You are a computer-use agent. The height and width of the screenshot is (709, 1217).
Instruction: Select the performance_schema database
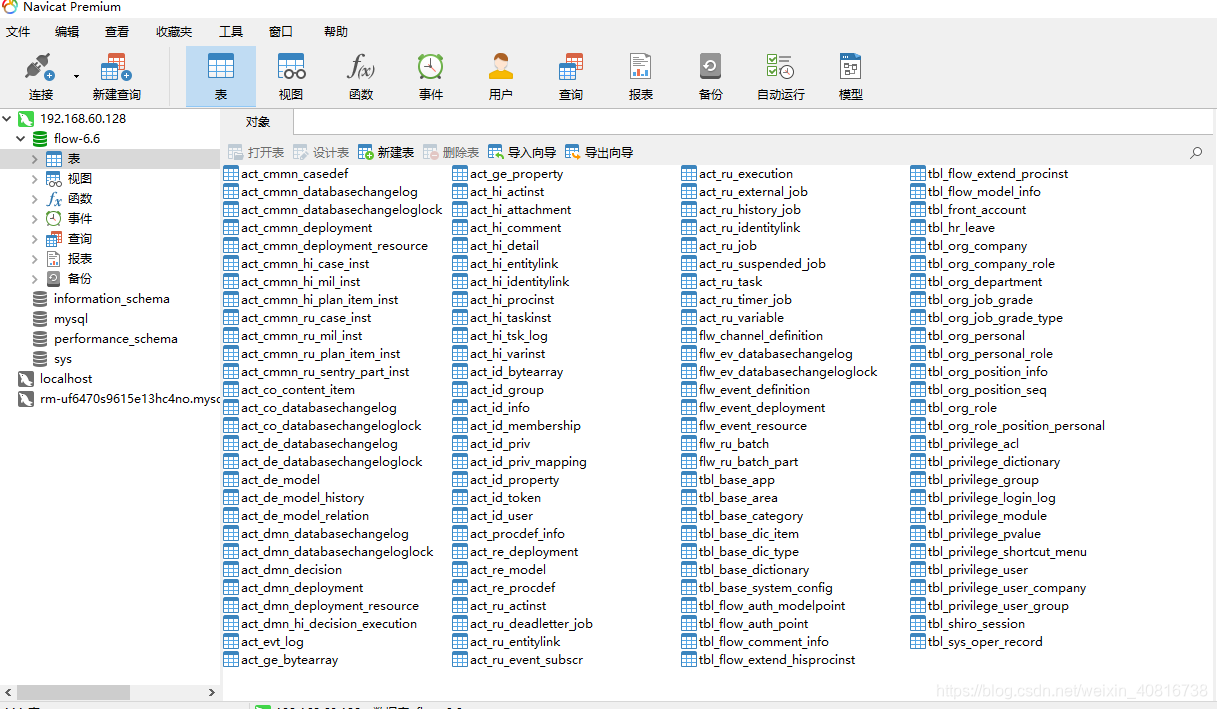click(x=115, y=339)
